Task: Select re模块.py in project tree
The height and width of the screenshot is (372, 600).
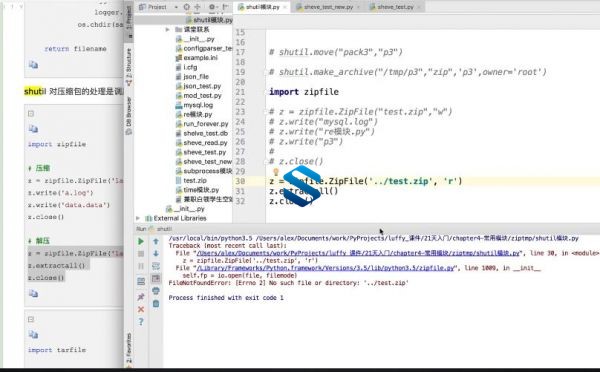Action: (x=194, y=114)
